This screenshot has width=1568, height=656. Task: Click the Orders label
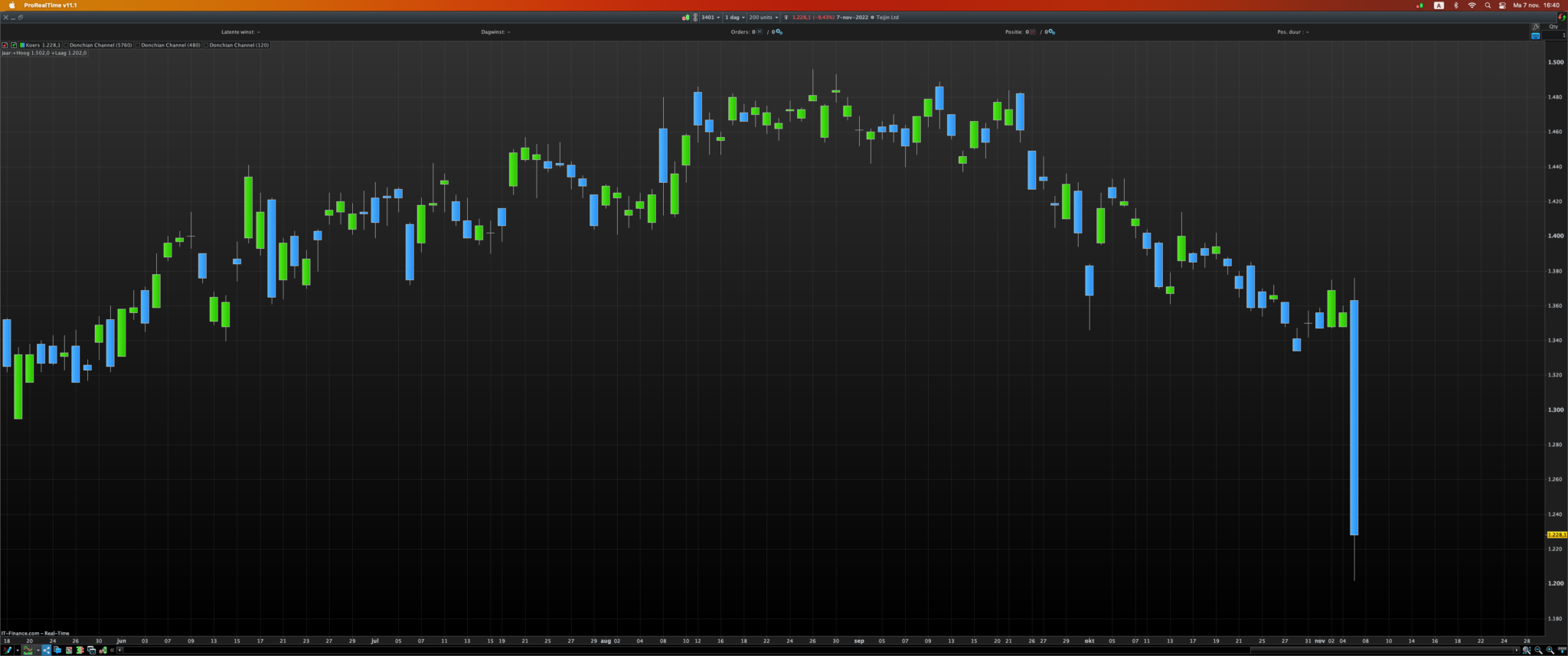(x=740, y=32)
